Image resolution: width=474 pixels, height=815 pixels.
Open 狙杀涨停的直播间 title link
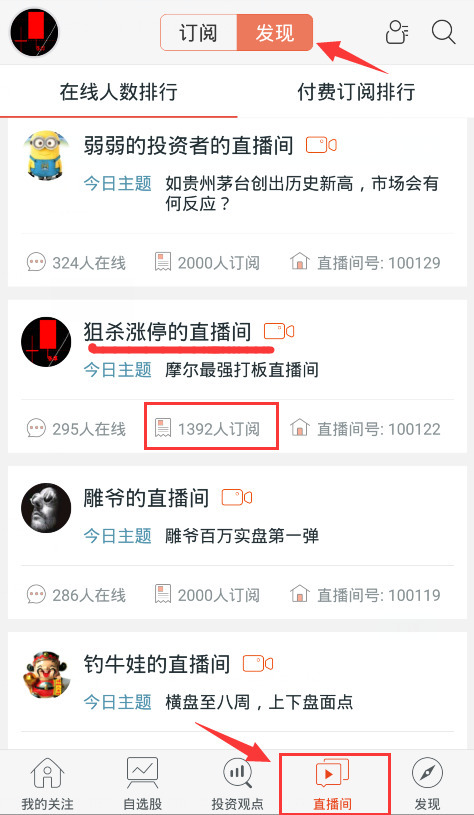pyautogui.click(x=167, y=332)
